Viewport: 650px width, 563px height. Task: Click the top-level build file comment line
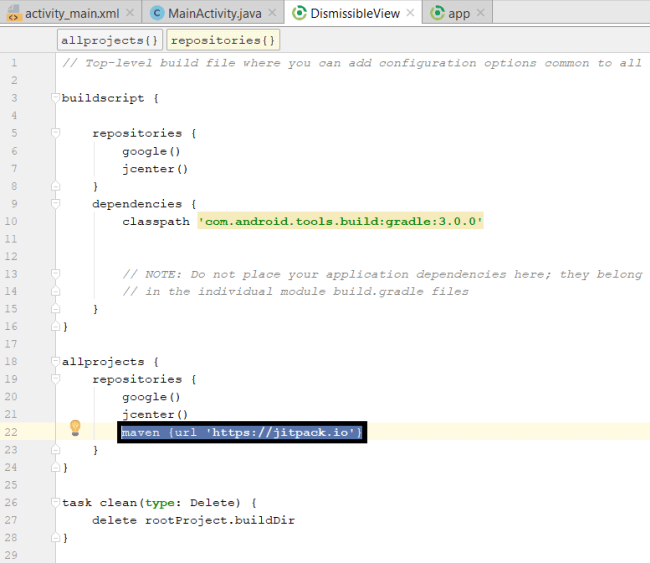[352, 63]
